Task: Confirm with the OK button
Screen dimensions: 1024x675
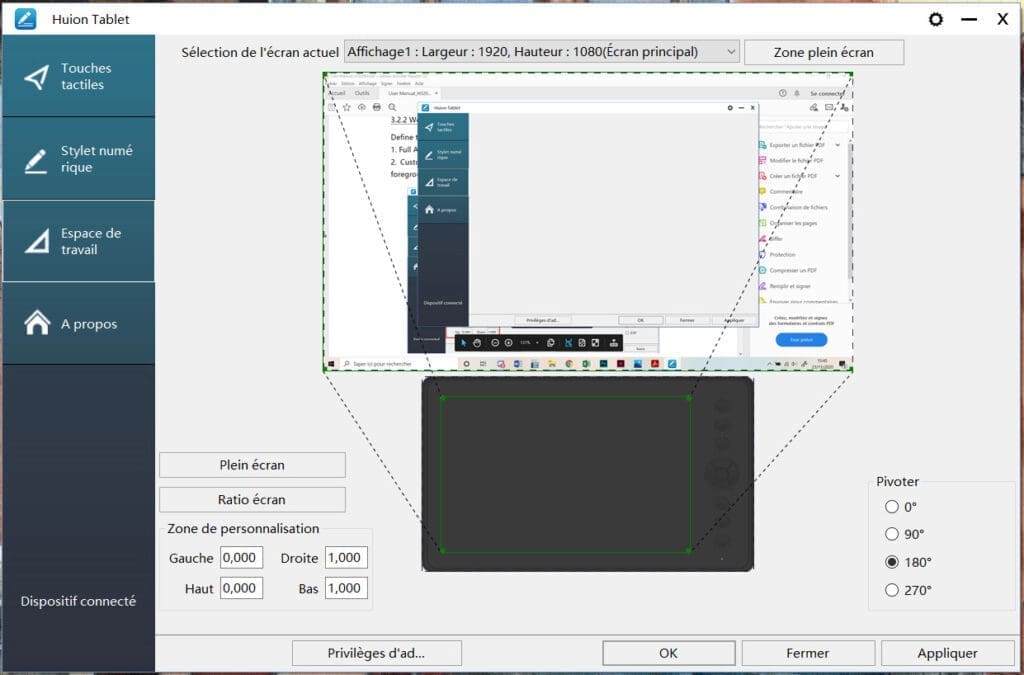Action: [x=669, y=653]
